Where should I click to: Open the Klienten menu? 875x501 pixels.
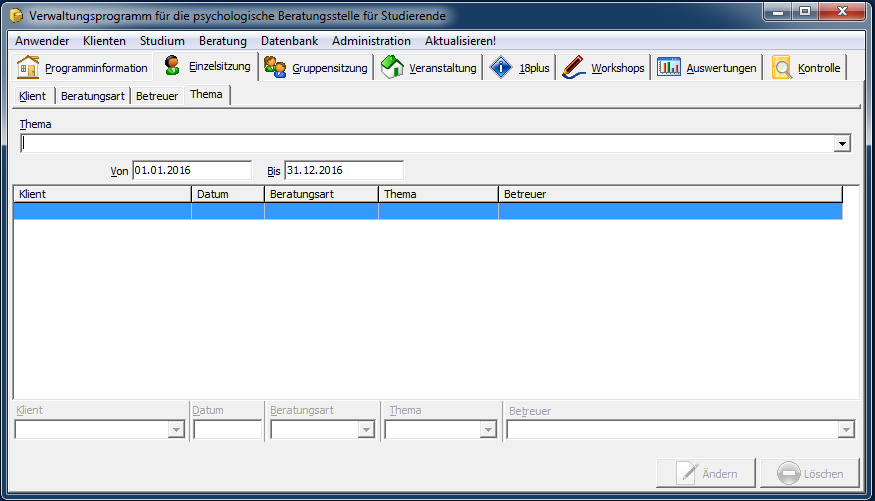[104, 41]
